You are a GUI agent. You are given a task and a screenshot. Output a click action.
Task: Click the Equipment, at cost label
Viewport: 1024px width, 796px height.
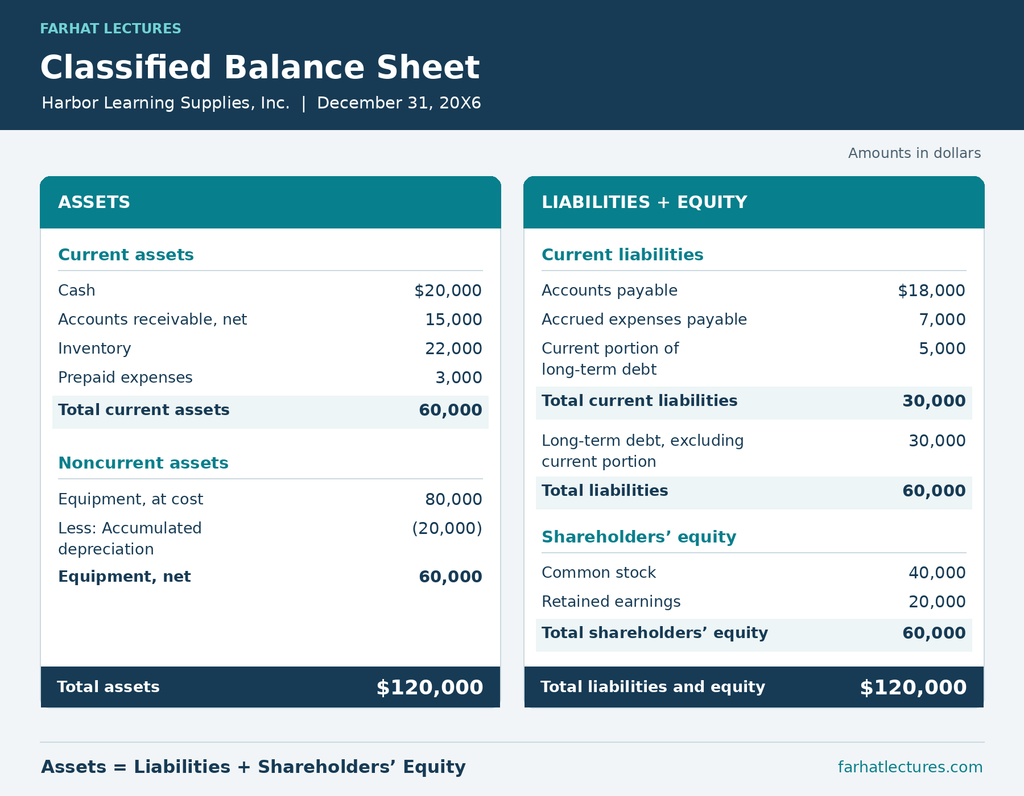coord(131,500)
